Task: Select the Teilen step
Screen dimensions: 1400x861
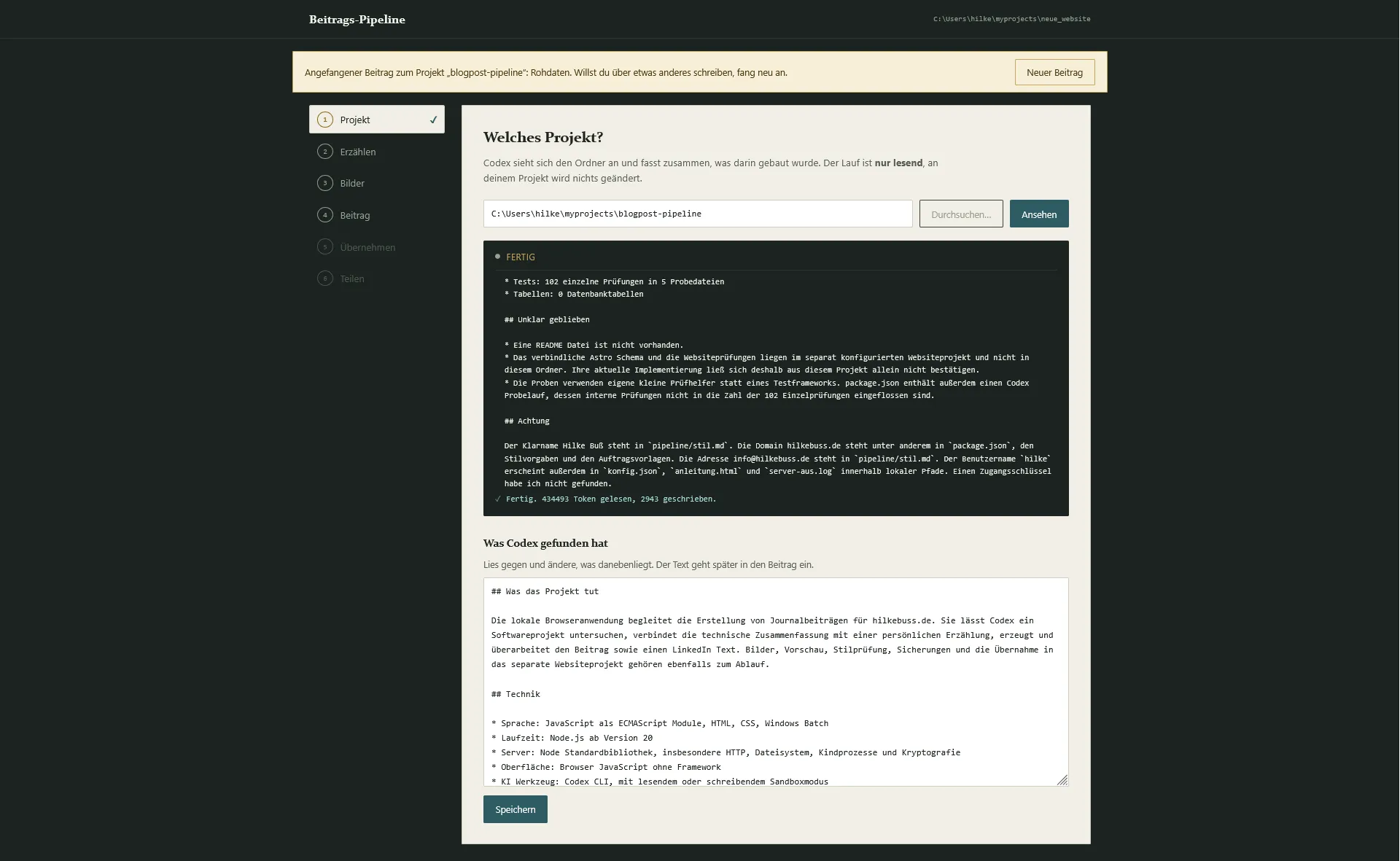Action: pos(376,278)
